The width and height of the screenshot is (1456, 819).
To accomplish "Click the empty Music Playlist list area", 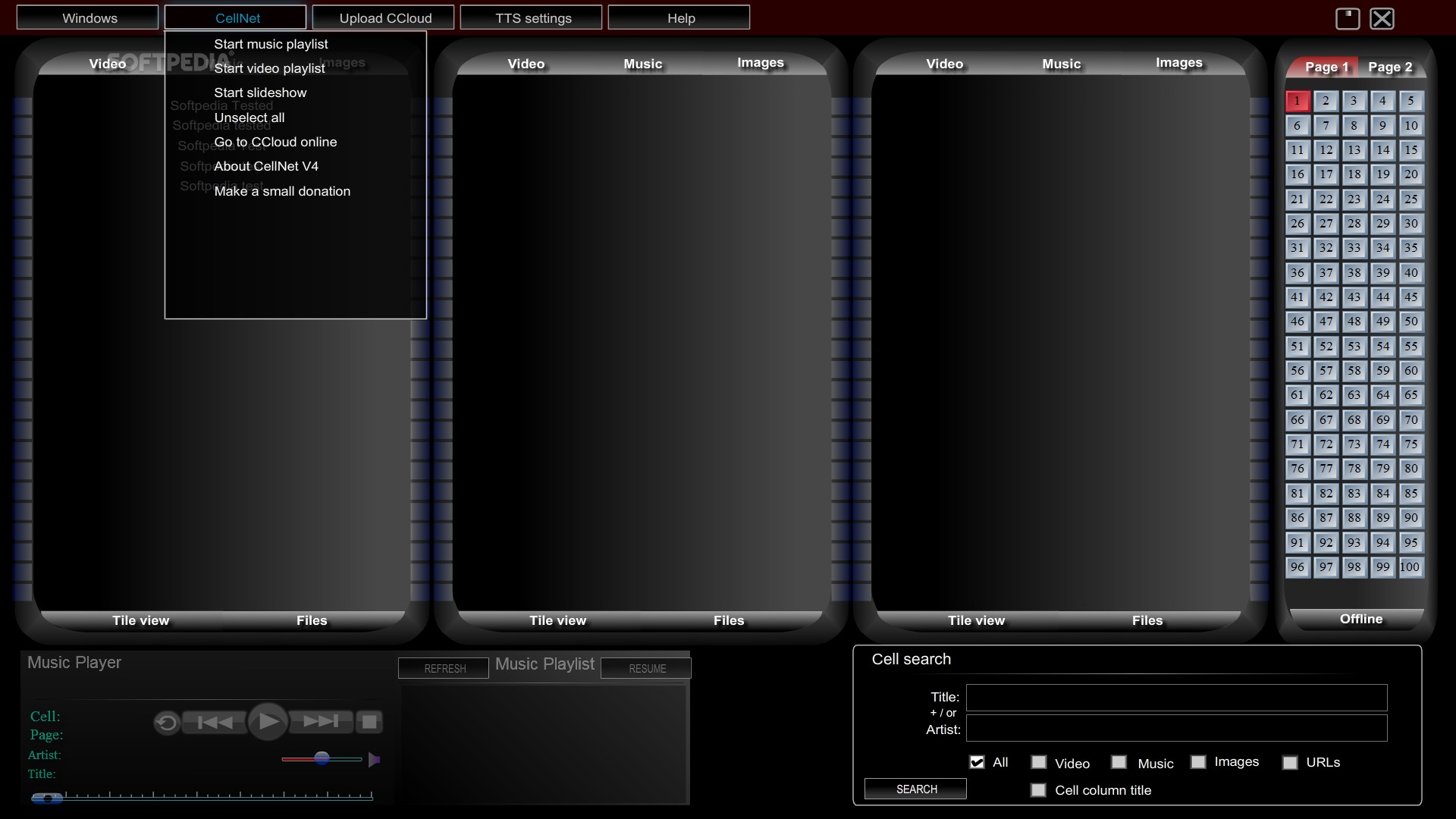I will click(544, 743).
